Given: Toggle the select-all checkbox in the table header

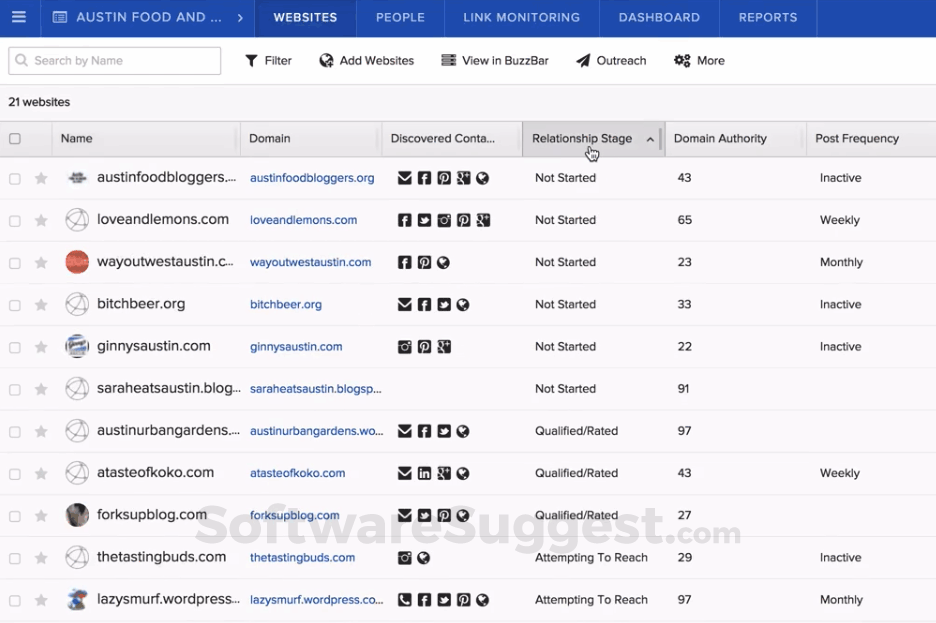Looking at the screenshot, I should [x=13, y=139].
